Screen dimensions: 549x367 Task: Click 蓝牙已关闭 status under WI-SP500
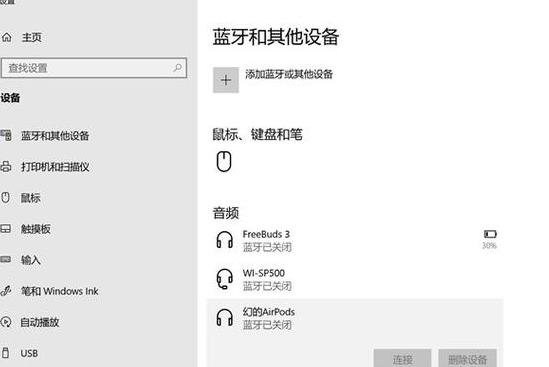click(267, 286)
